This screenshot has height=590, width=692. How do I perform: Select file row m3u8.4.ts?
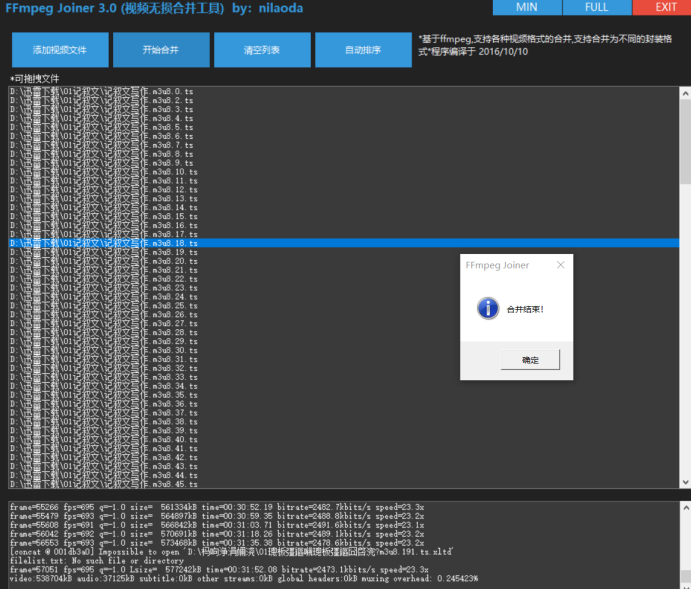(x=344, y=118)
